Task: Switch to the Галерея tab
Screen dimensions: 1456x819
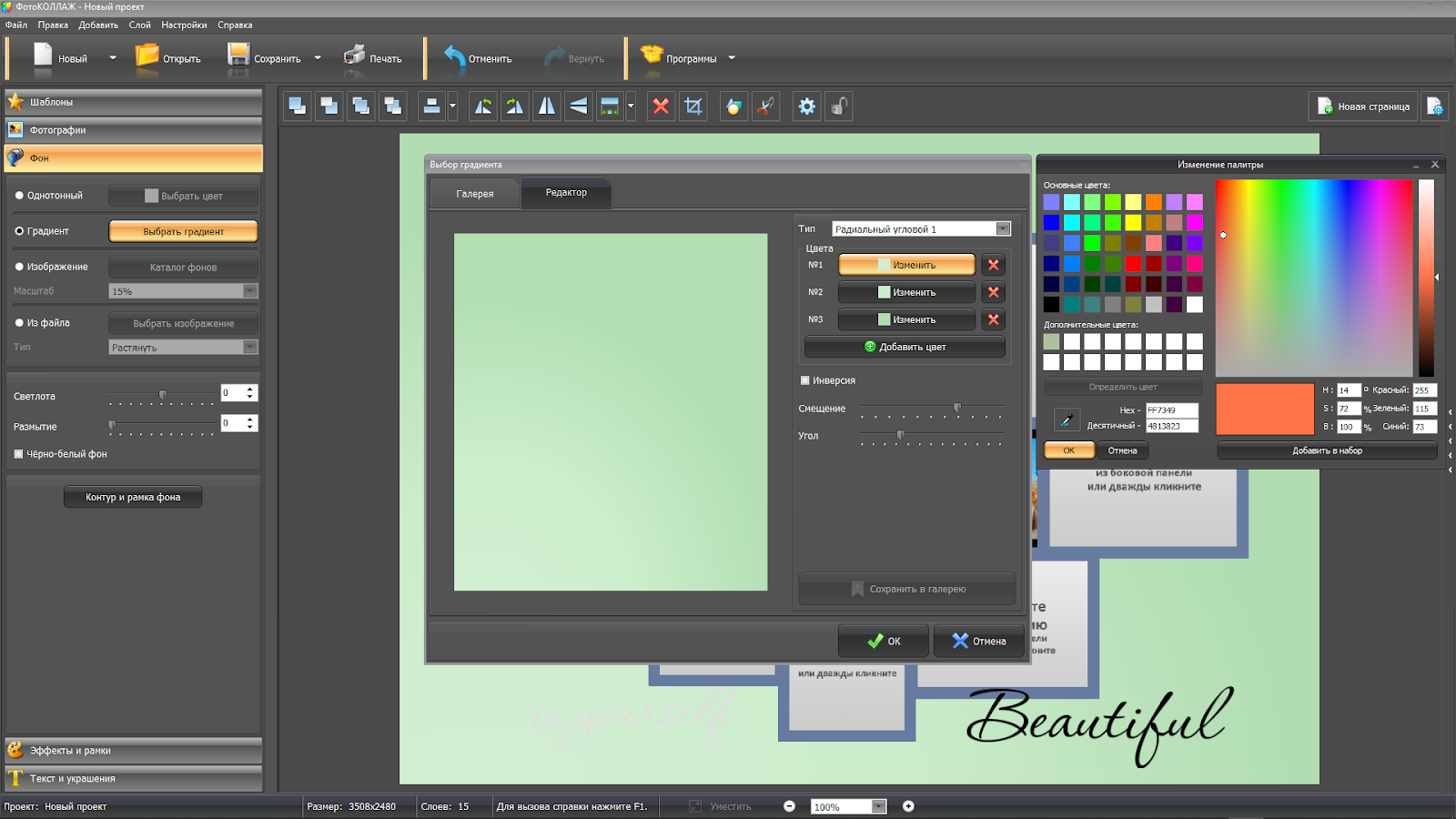Action: point(475,194)
